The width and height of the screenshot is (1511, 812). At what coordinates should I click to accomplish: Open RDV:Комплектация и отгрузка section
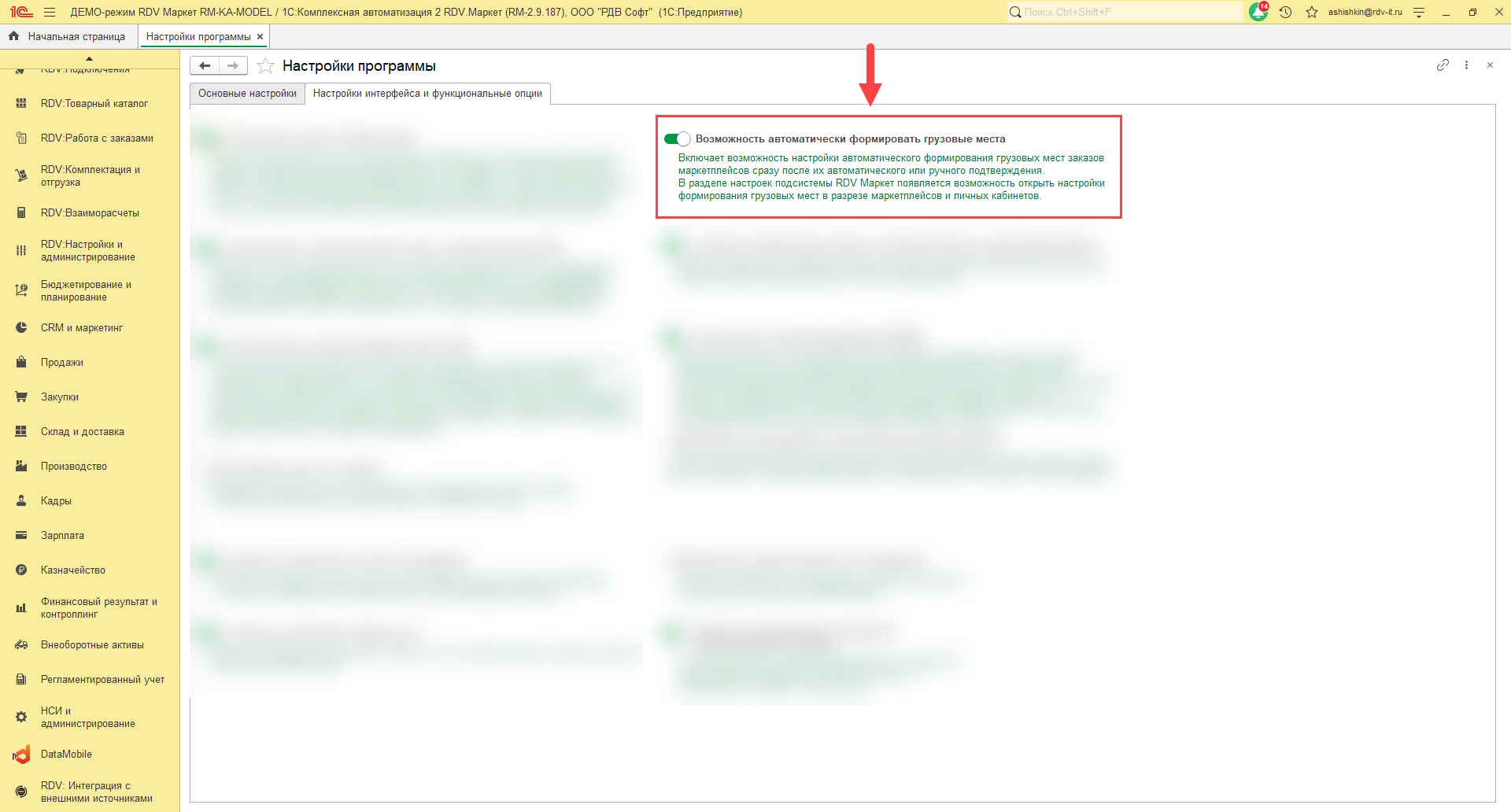[x=90, y=176]
